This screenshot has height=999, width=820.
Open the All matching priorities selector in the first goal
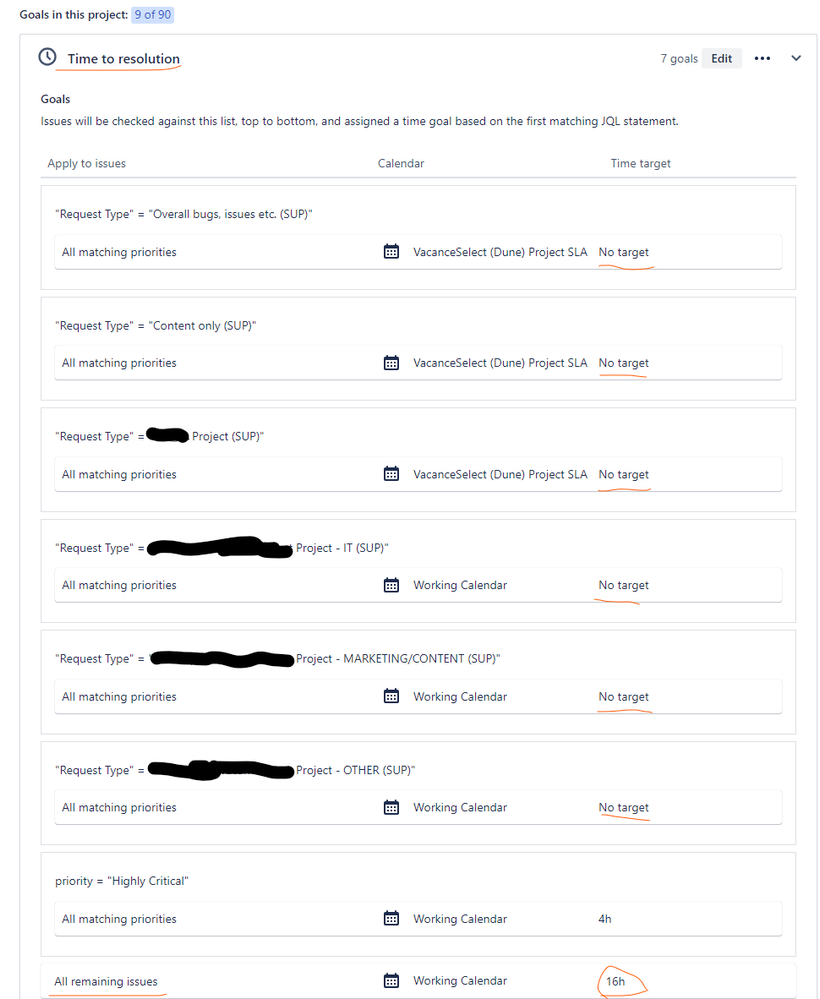tap(118, 251)
